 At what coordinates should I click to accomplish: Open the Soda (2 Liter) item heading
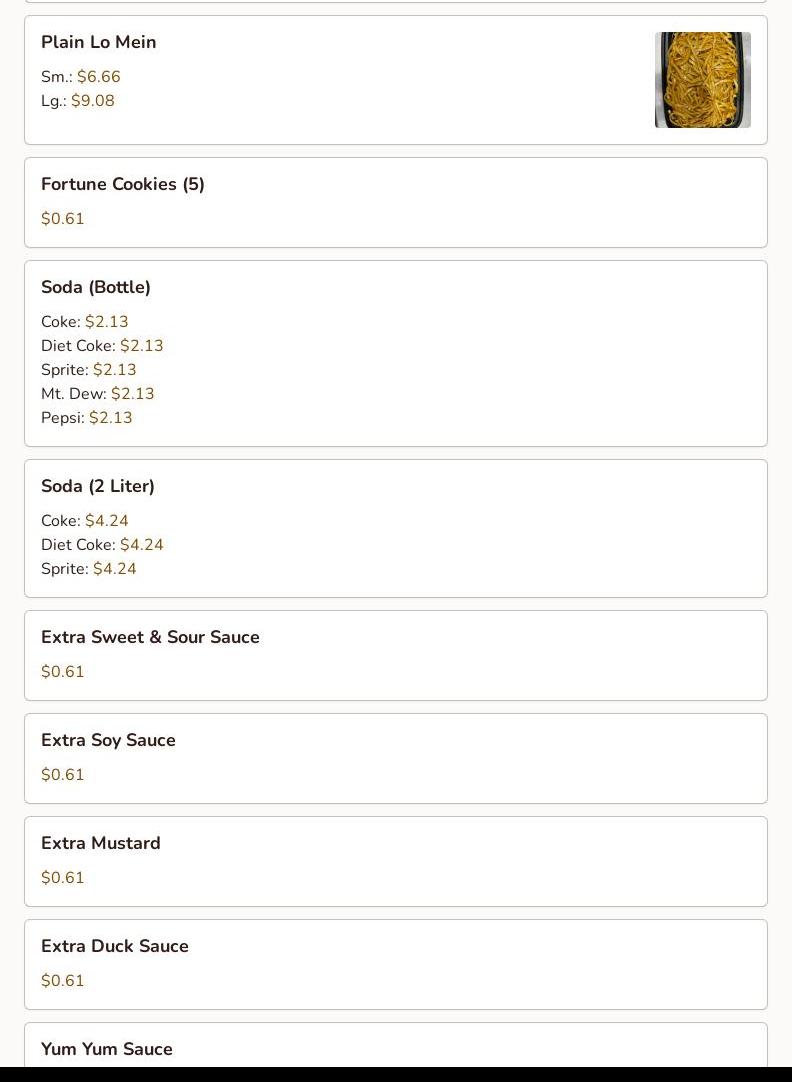(98, 486)
